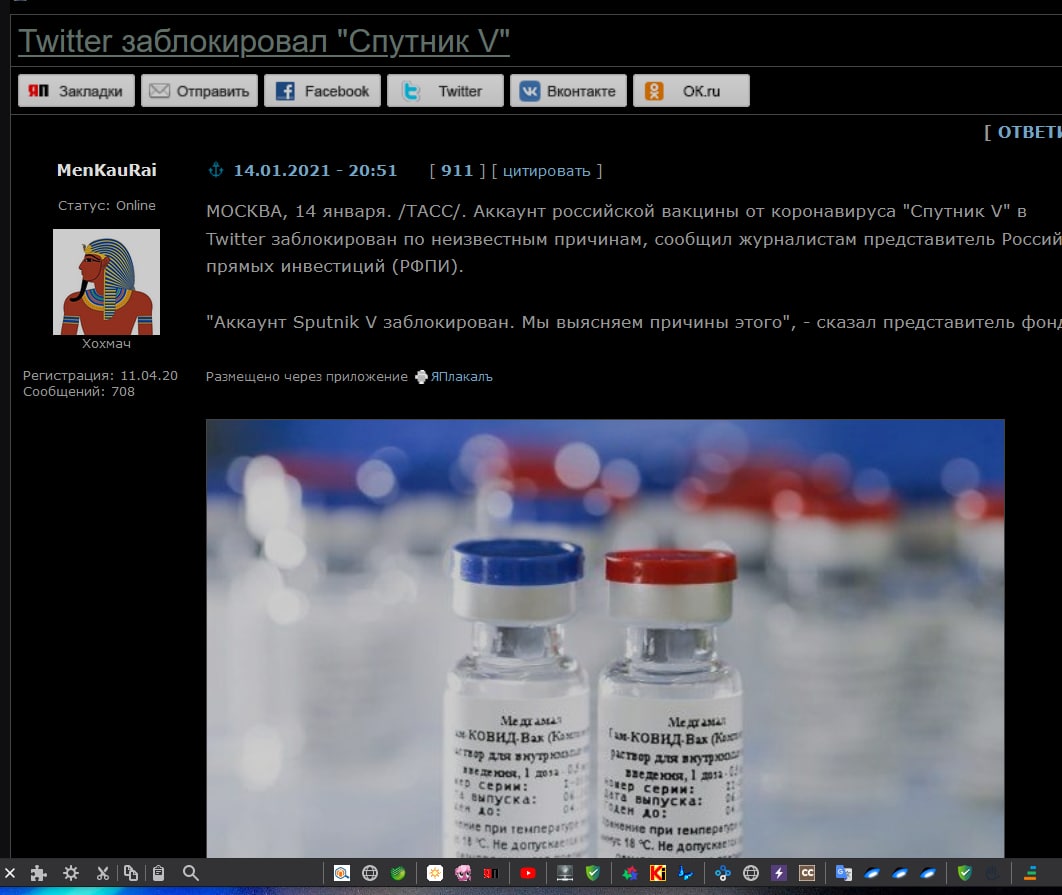Click the Регистрация: 11.04.20 text
1062x895 pixels.
pos(100,375)
